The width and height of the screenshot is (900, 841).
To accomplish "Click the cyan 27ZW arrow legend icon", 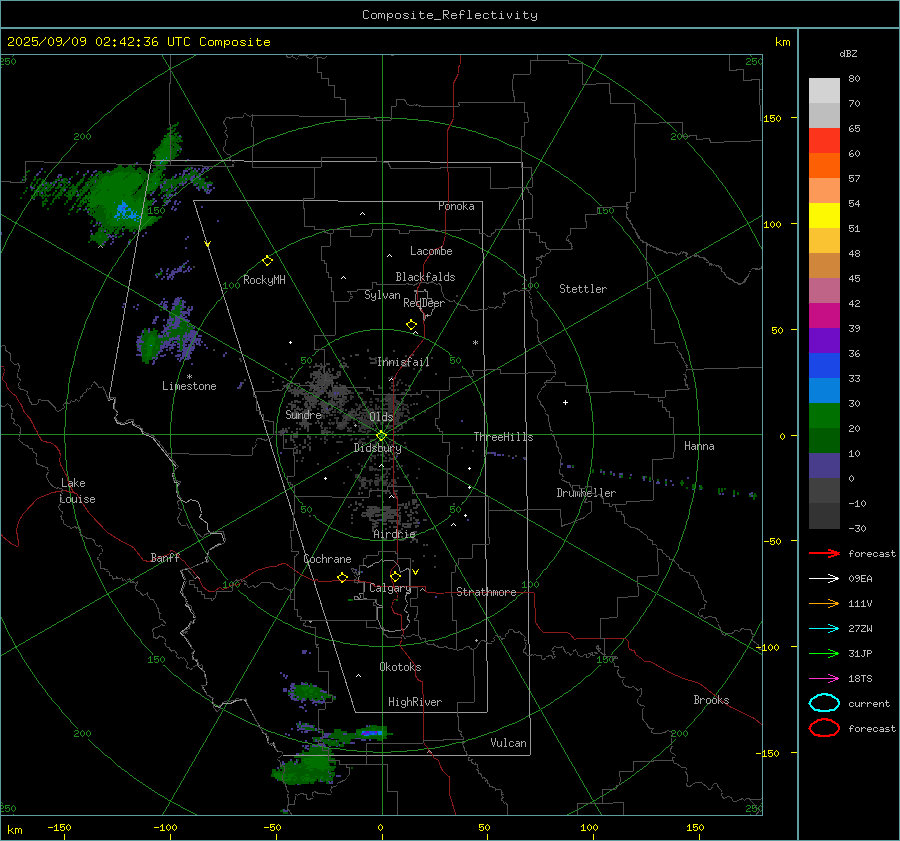I will pos(824,629).
